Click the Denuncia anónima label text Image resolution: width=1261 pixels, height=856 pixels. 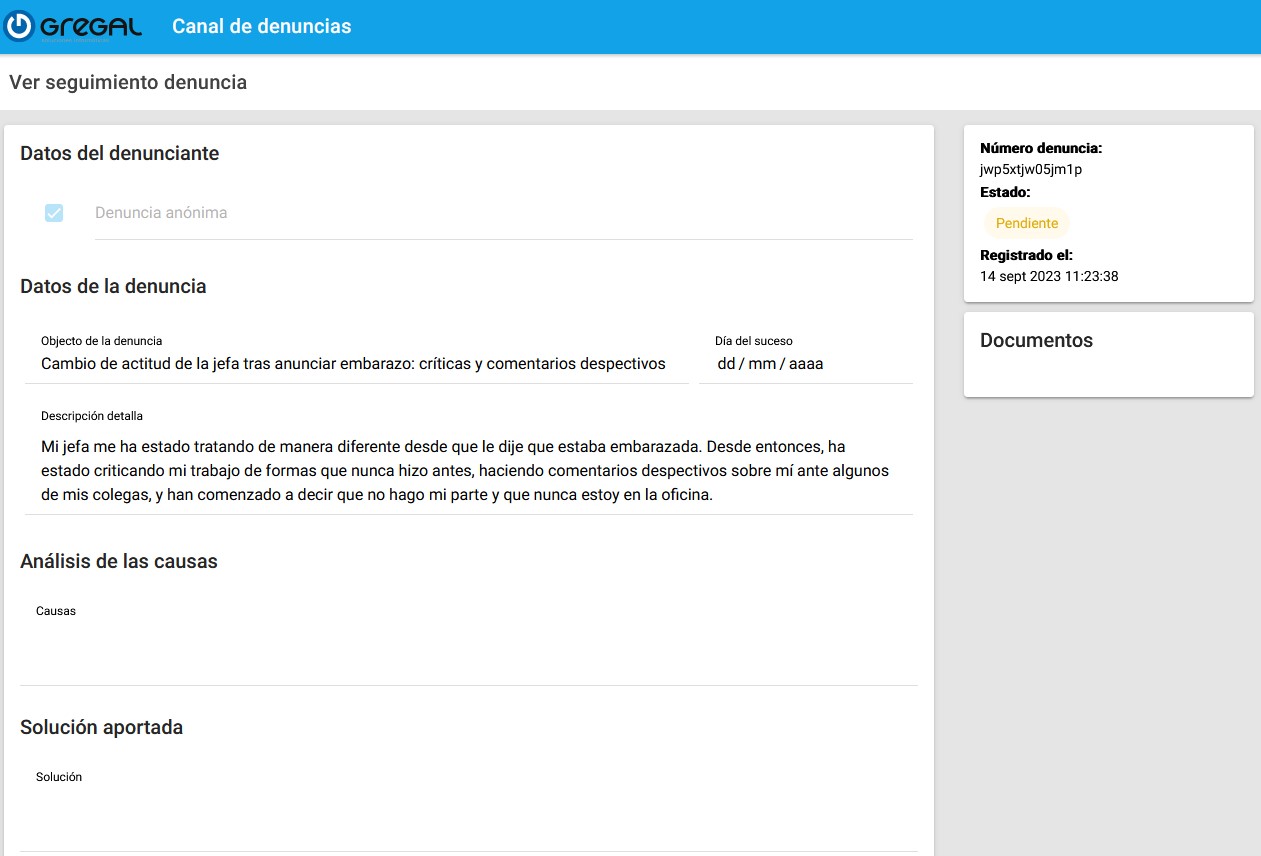click(x=161, y=213)
